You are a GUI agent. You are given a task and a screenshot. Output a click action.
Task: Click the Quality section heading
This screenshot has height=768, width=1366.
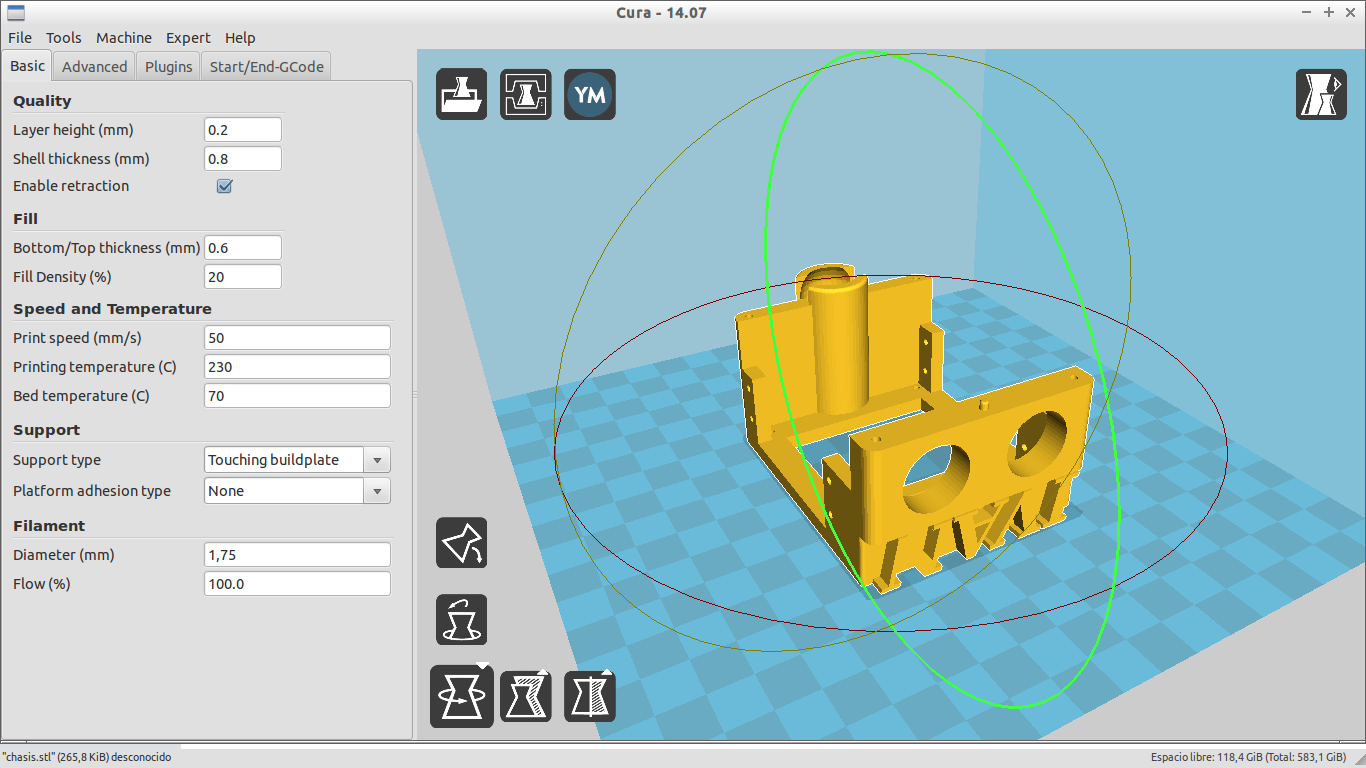point(42,101)
